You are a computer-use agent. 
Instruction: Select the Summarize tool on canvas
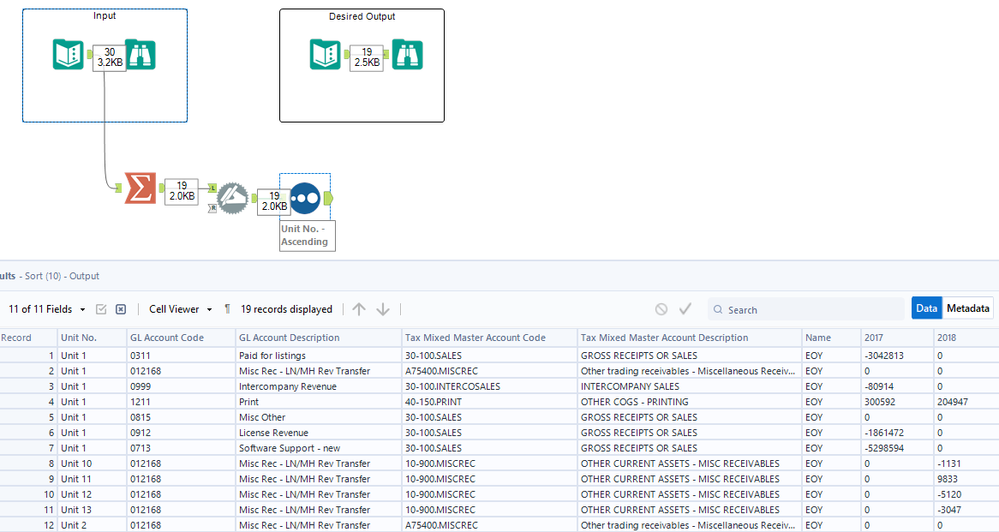(140, 188)
